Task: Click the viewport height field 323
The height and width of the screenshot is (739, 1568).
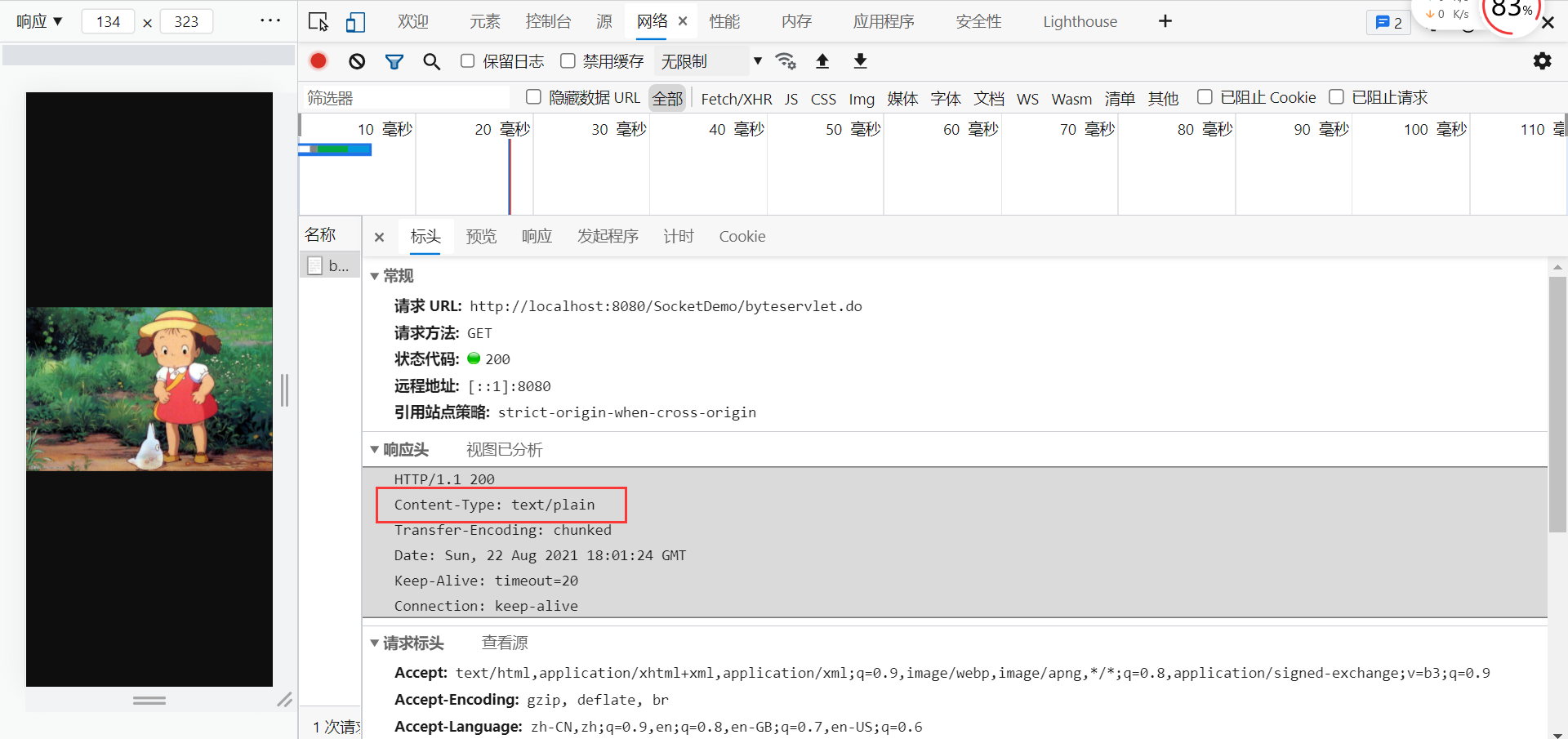Action: (186, 21)
